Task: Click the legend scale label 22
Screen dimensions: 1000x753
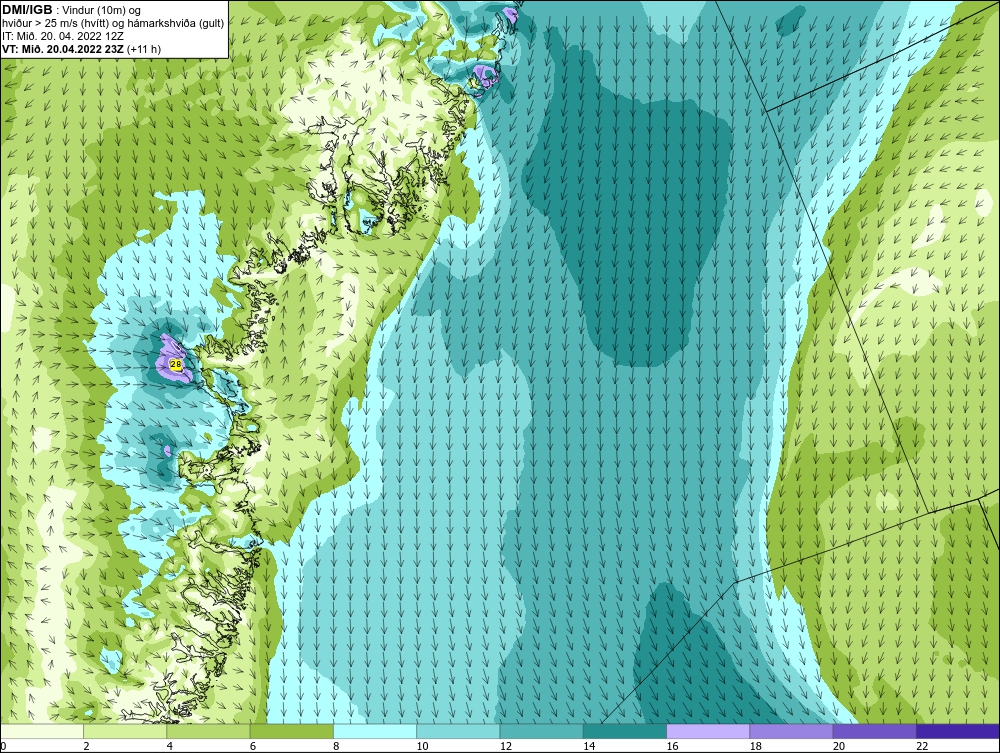Action: 922,747
